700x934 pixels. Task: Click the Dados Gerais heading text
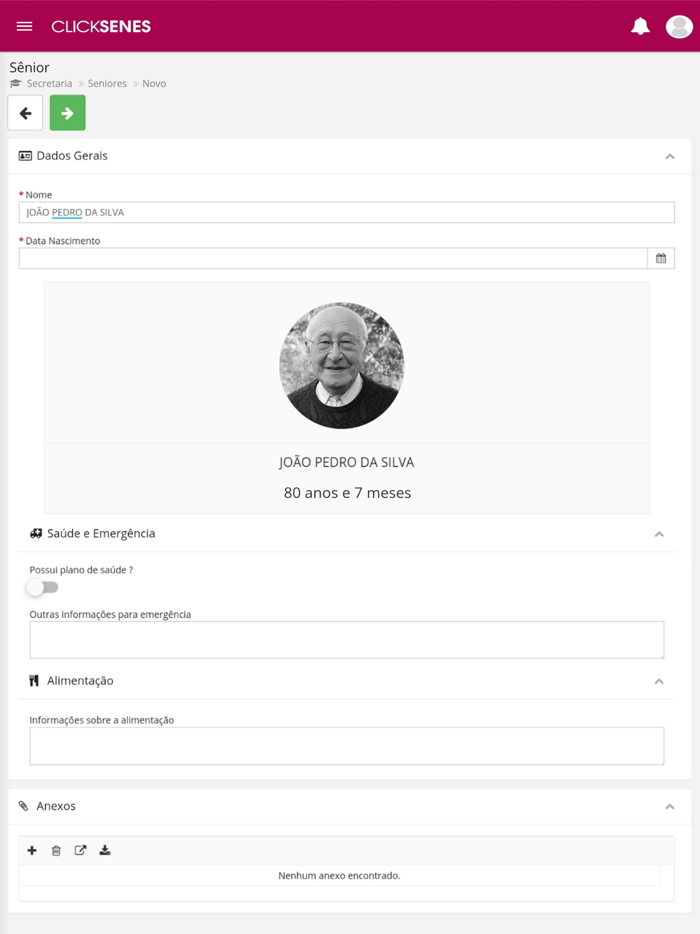(x=72, y=155)
